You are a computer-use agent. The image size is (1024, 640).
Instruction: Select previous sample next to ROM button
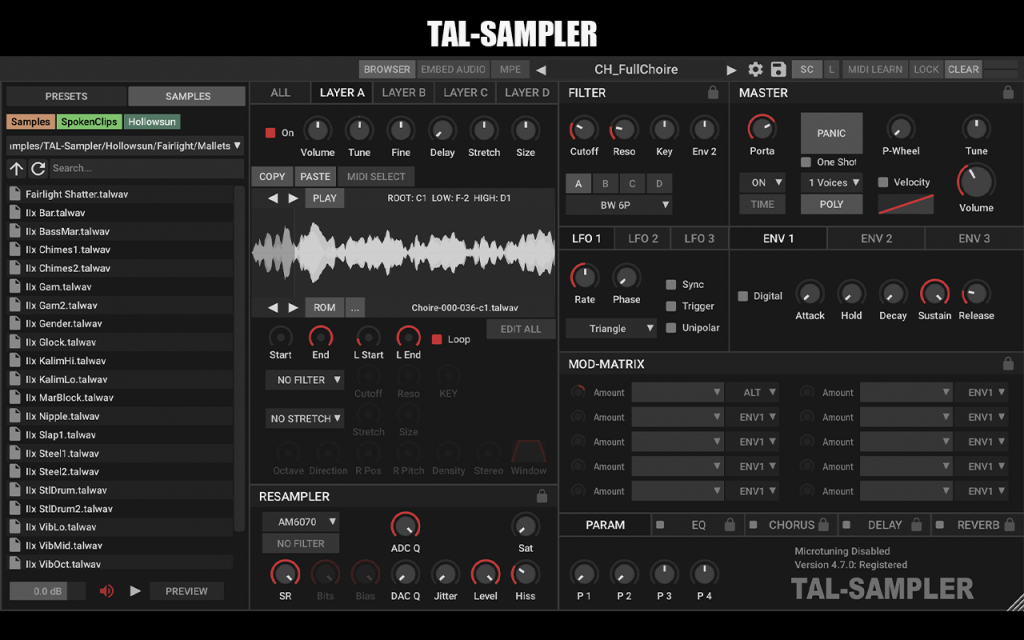point(273,308)
